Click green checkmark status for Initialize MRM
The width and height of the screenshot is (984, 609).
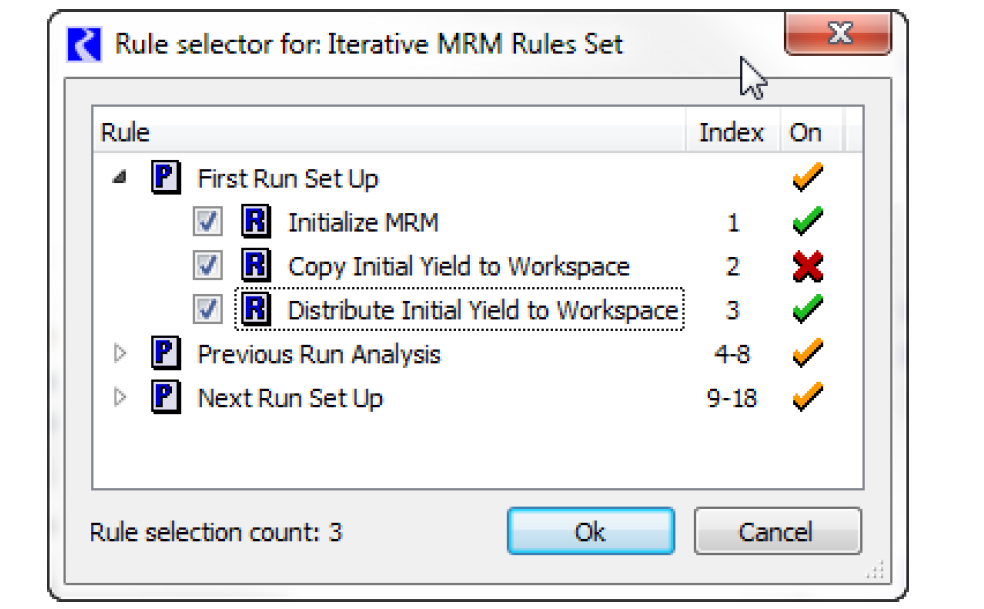coord(806,222)
